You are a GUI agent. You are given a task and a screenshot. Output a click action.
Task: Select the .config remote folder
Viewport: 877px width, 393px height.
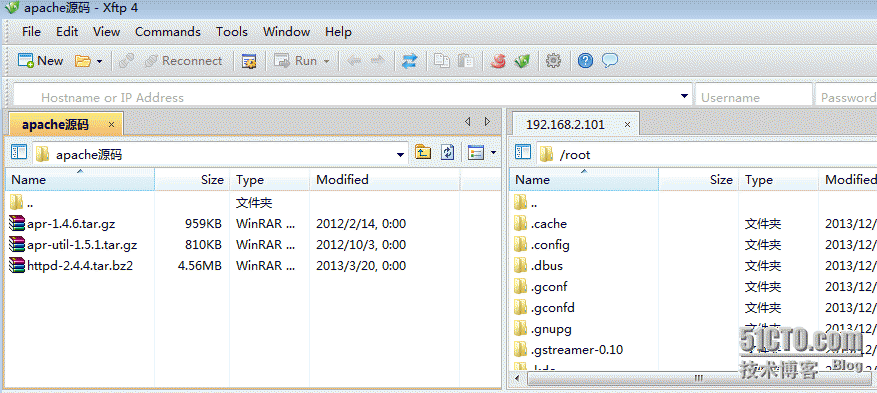click(541, 245)
